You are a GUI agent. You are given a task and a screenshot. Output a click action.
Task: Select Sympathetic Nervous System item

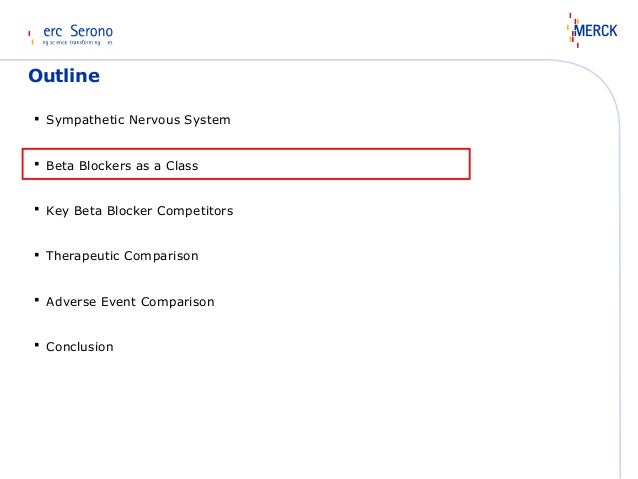pos(138,120)
